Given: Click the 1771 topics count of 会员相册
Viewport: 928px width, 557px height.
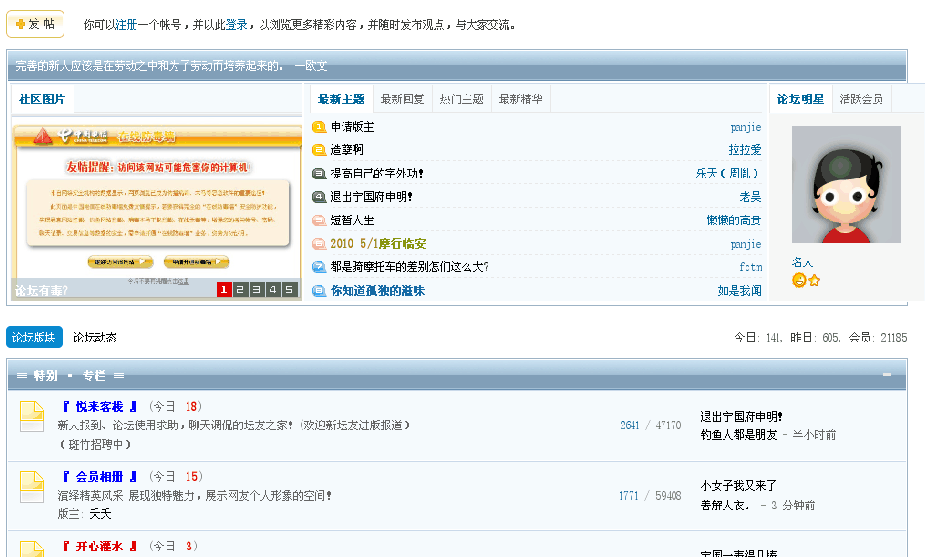Looking at the screenshot, I should click(x=629, y=495).
